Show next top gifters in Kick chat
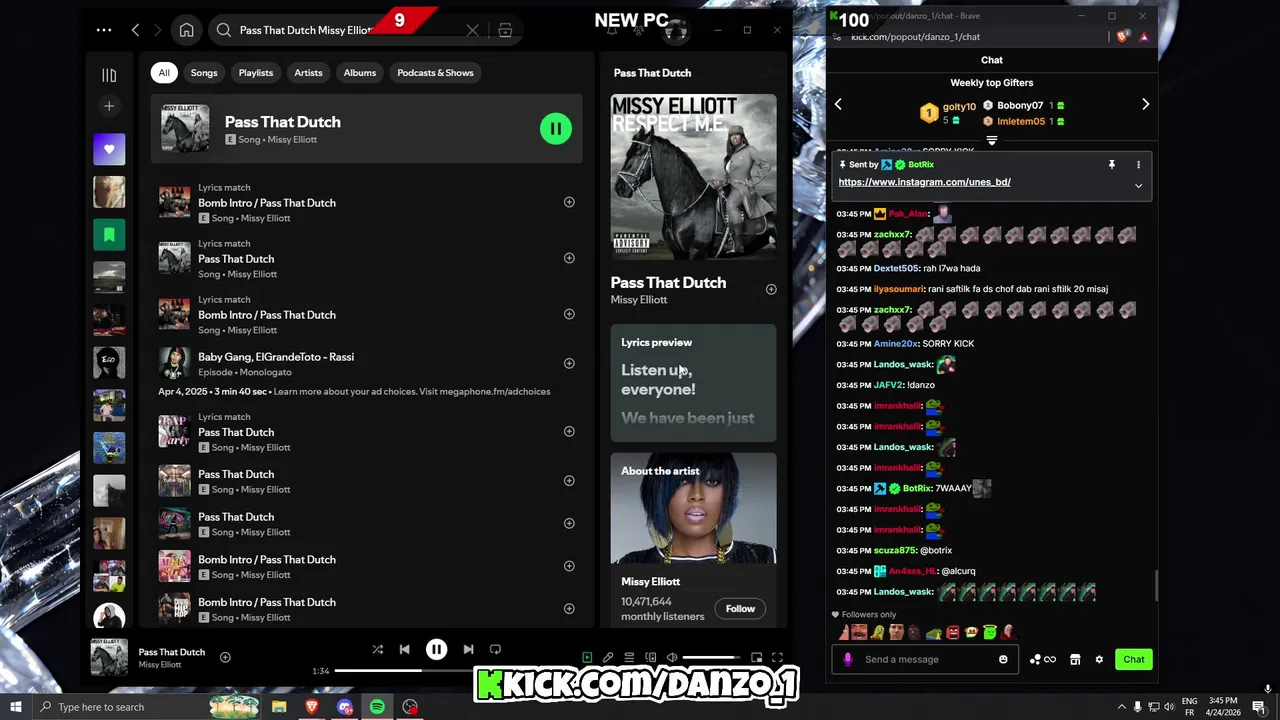Image resolution: width=1280 pixels, height=720 pixels. point(1145,104)
